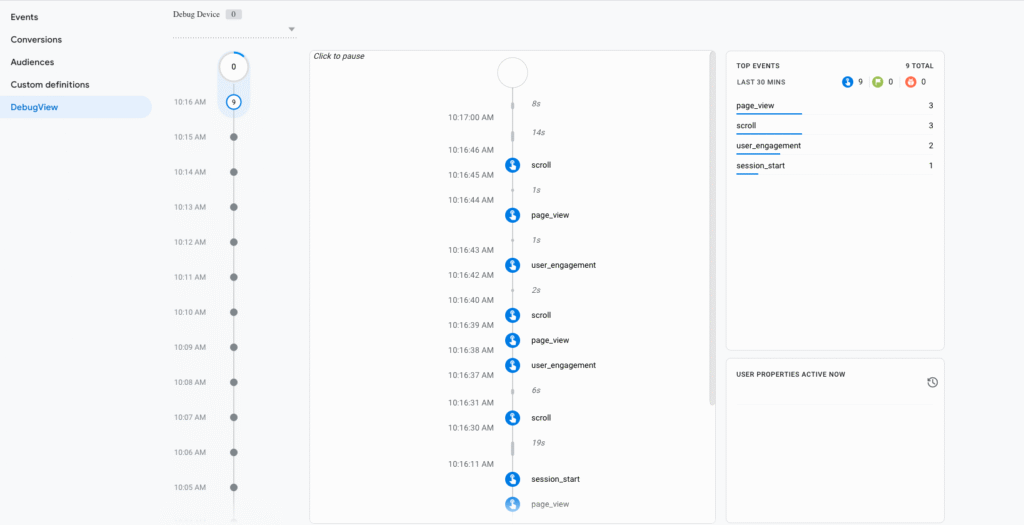1024x525 pixels.
Task: Open user properties history clock icon
Action: (932, 382)
